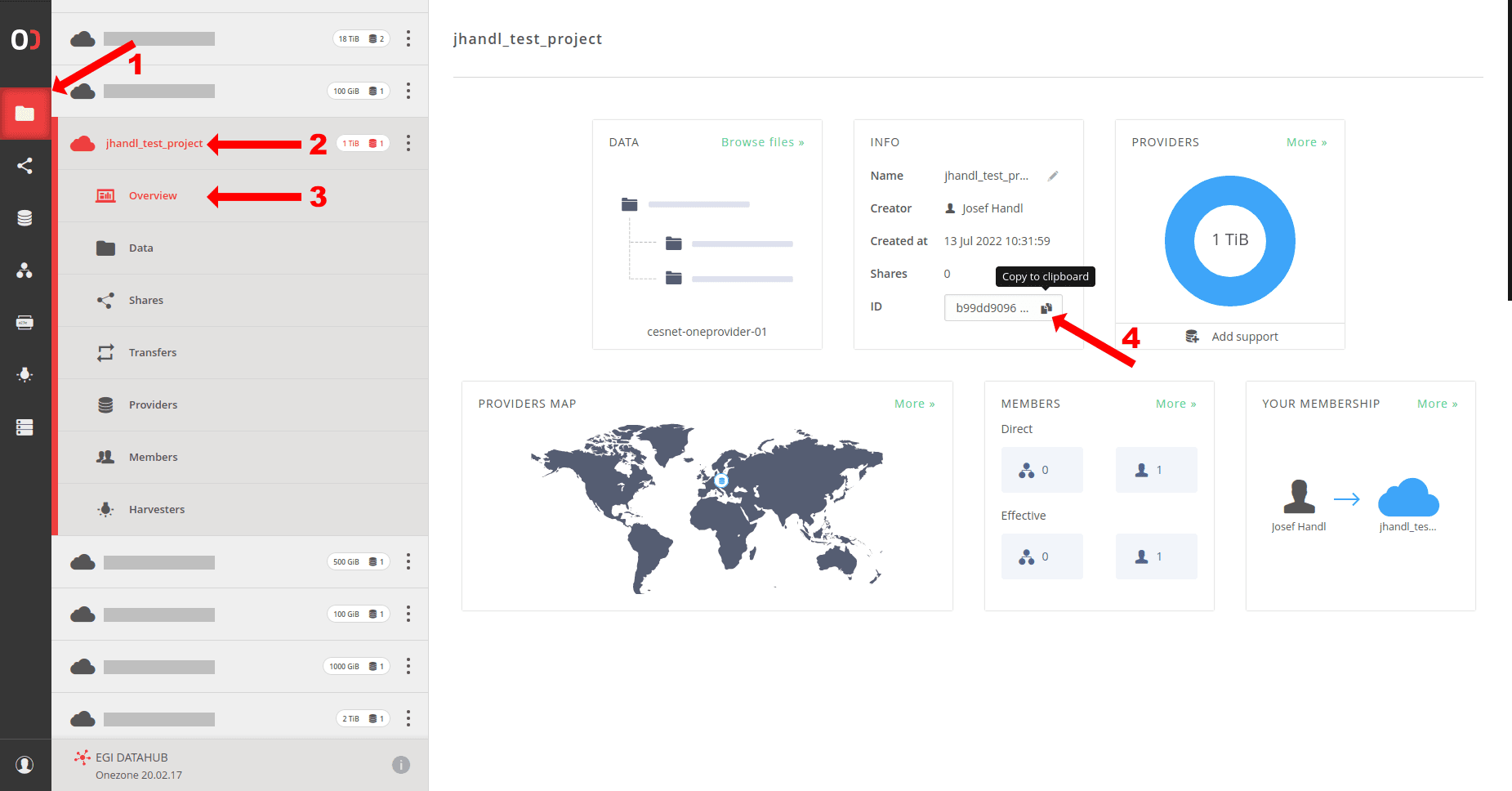
Task: Select the Transfers submenu item
Action: (152, 353)
